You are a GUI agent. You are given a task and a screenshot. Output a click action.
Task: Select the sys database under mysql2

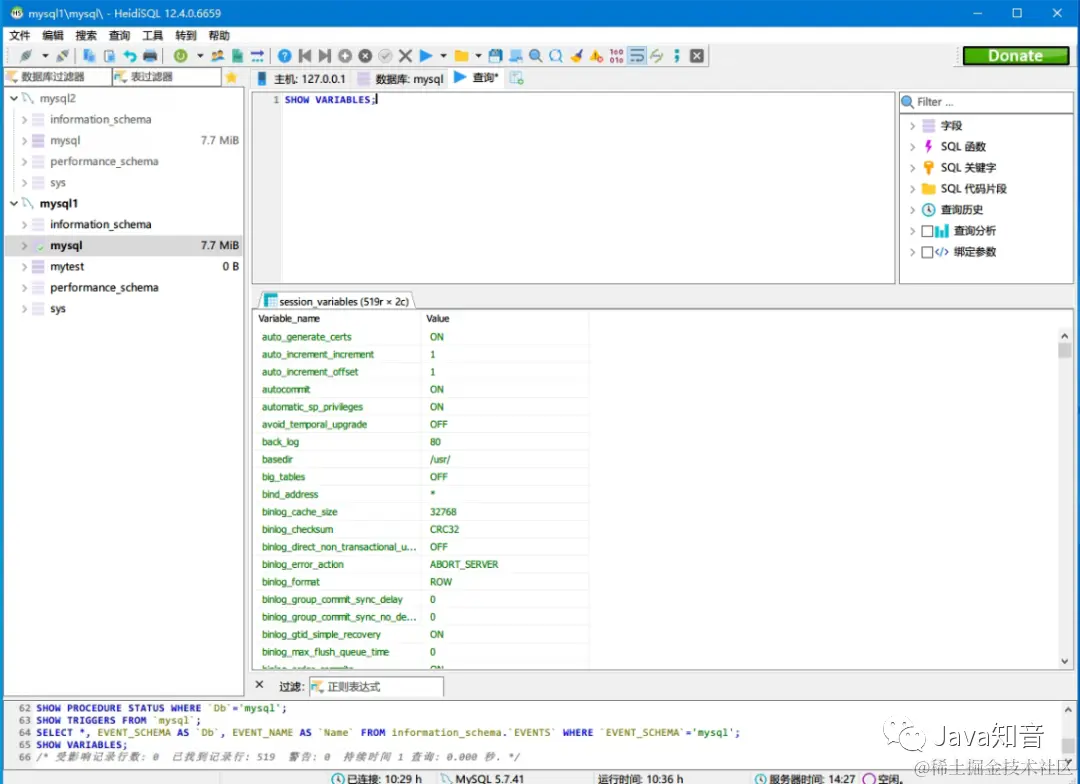58,183
